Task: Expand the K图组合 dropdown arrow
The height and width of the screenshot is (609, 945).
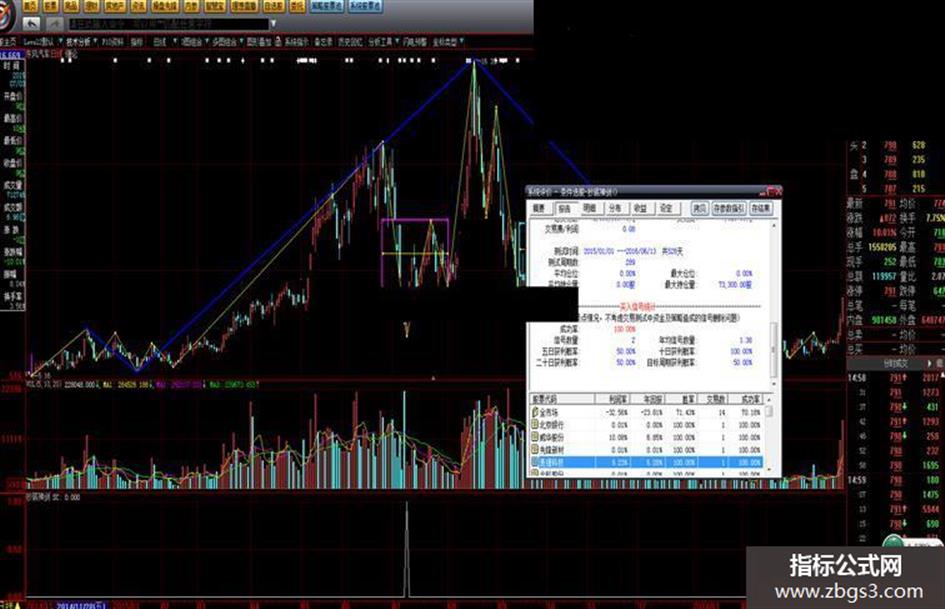Action: tap(207, 42)
